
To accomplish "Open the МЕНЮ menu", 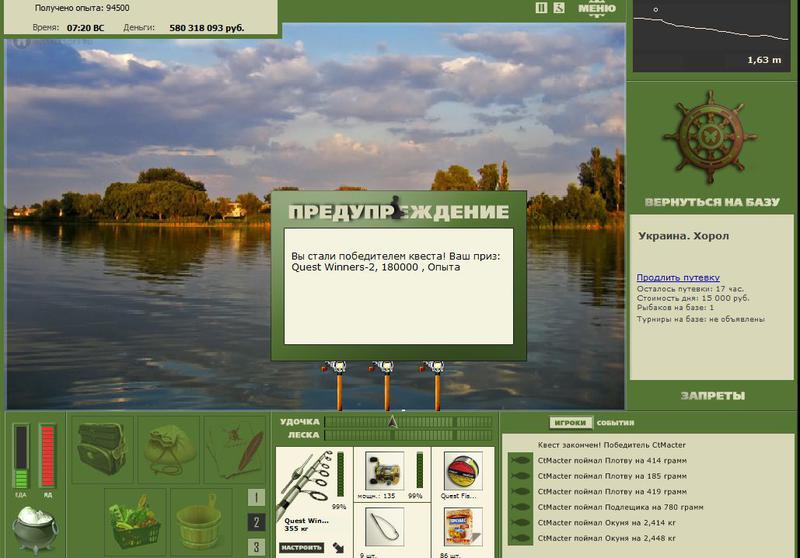I will pos(596,9).
